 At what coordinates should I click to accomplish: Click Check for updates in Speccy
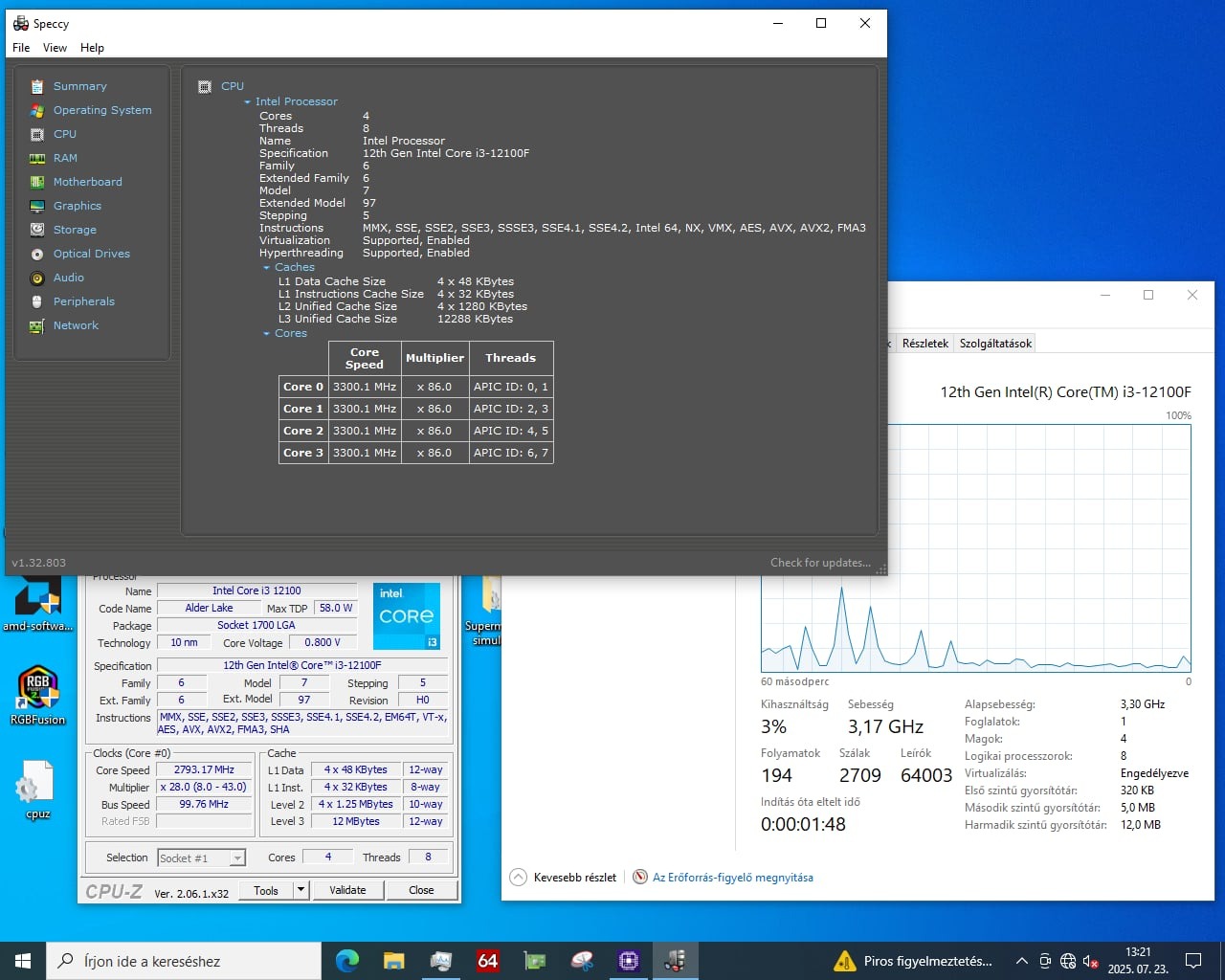coord(820,563)
